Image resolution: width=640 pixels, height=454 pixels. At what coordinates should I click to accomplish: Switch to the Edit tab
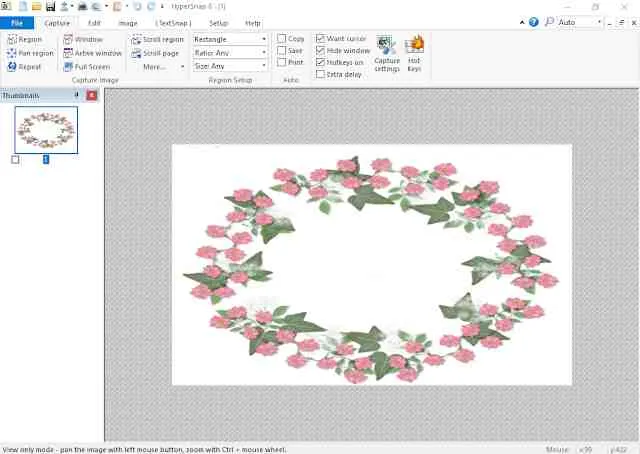coord(94,22)
